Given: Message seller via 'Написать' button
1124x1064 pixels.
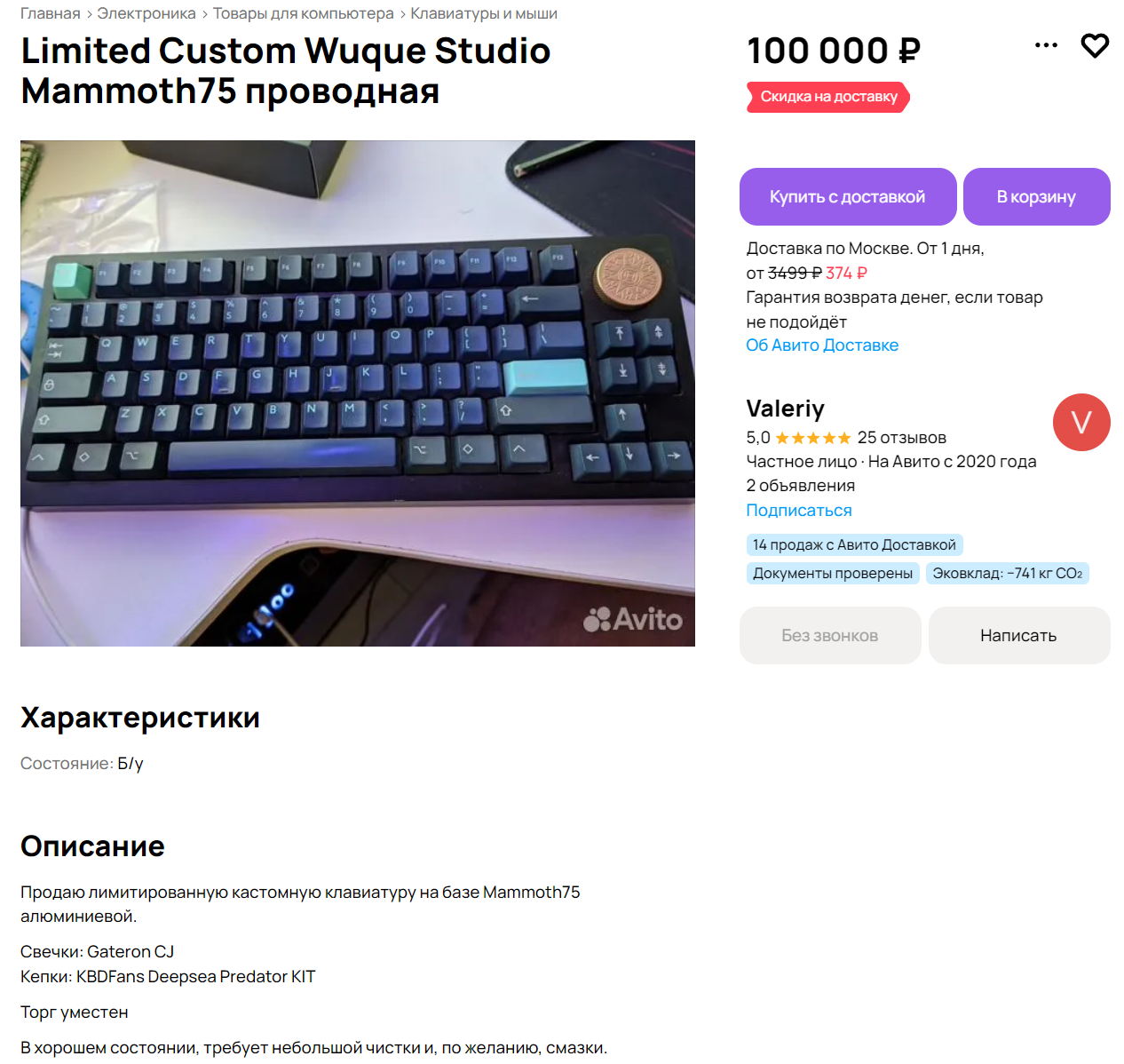Looking at the screenshot, I should (1019, 635).
